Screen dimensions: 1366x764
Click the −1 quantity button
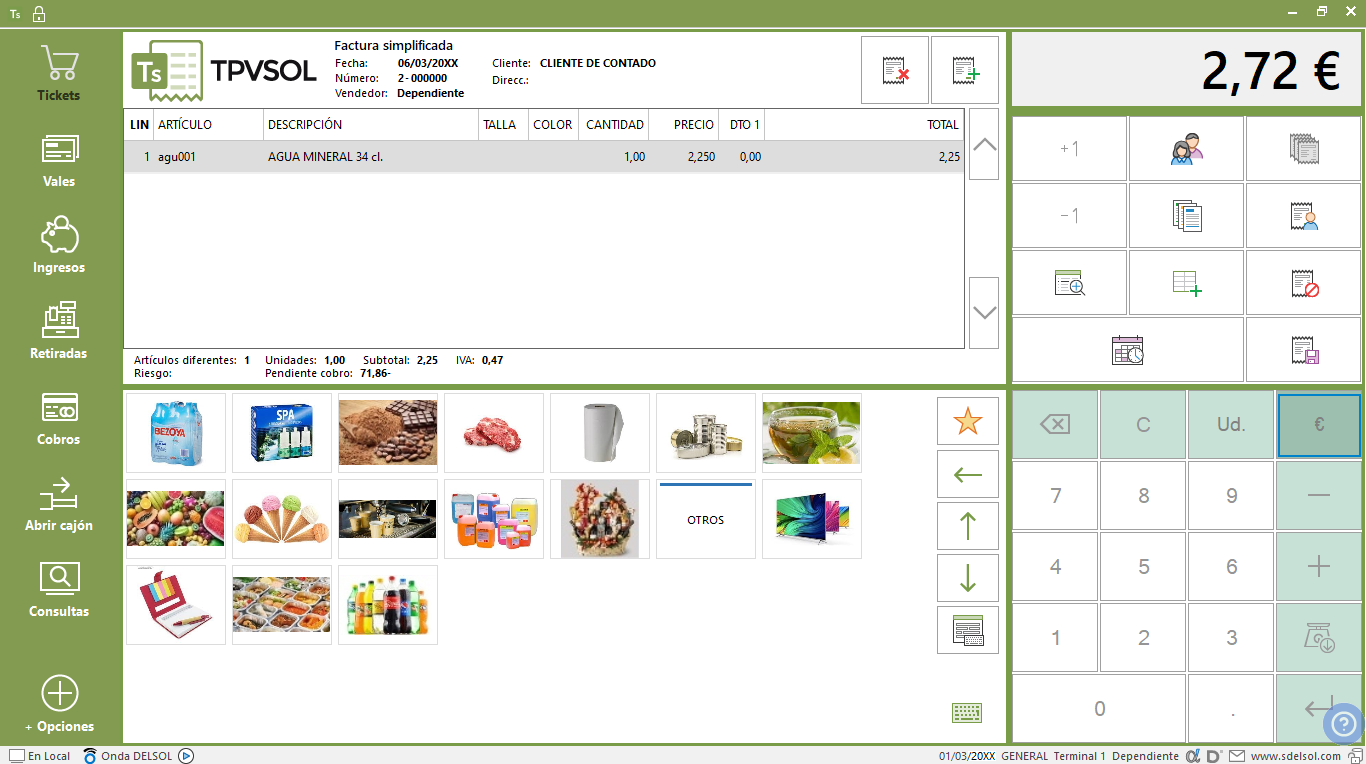coord(1069,216)
